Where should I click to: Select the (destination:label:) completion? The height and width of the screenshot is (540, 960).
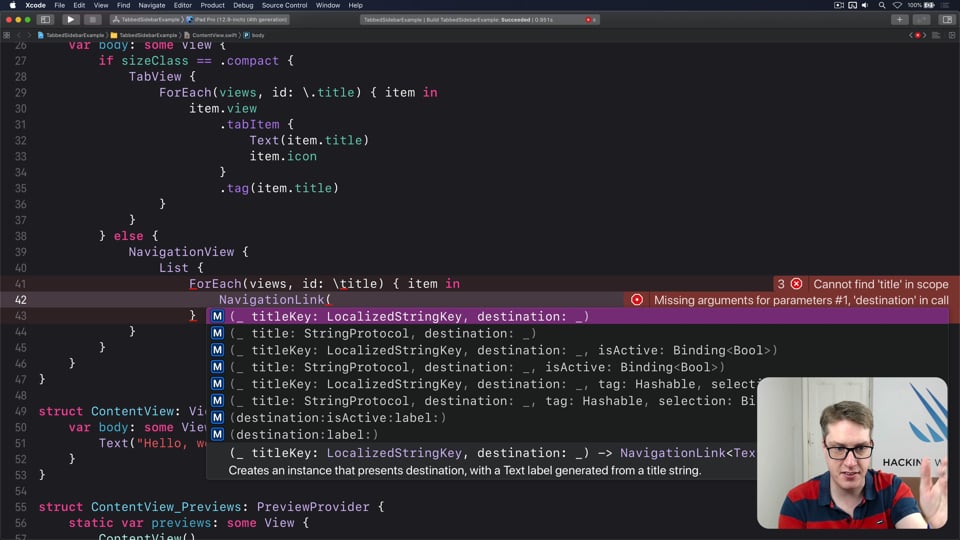click(482, 435)
